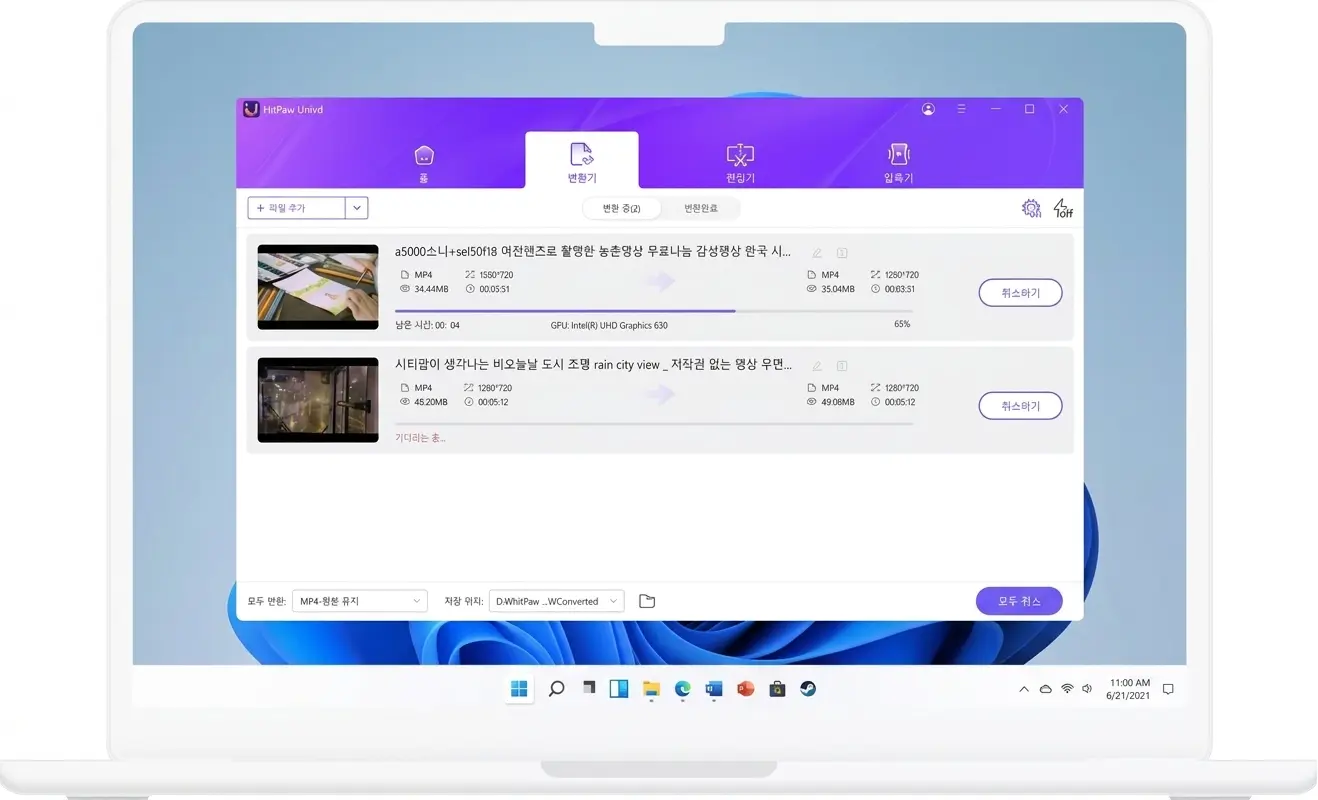Edit the a5000소니 video title pencil icon

(x=817, y=253)
